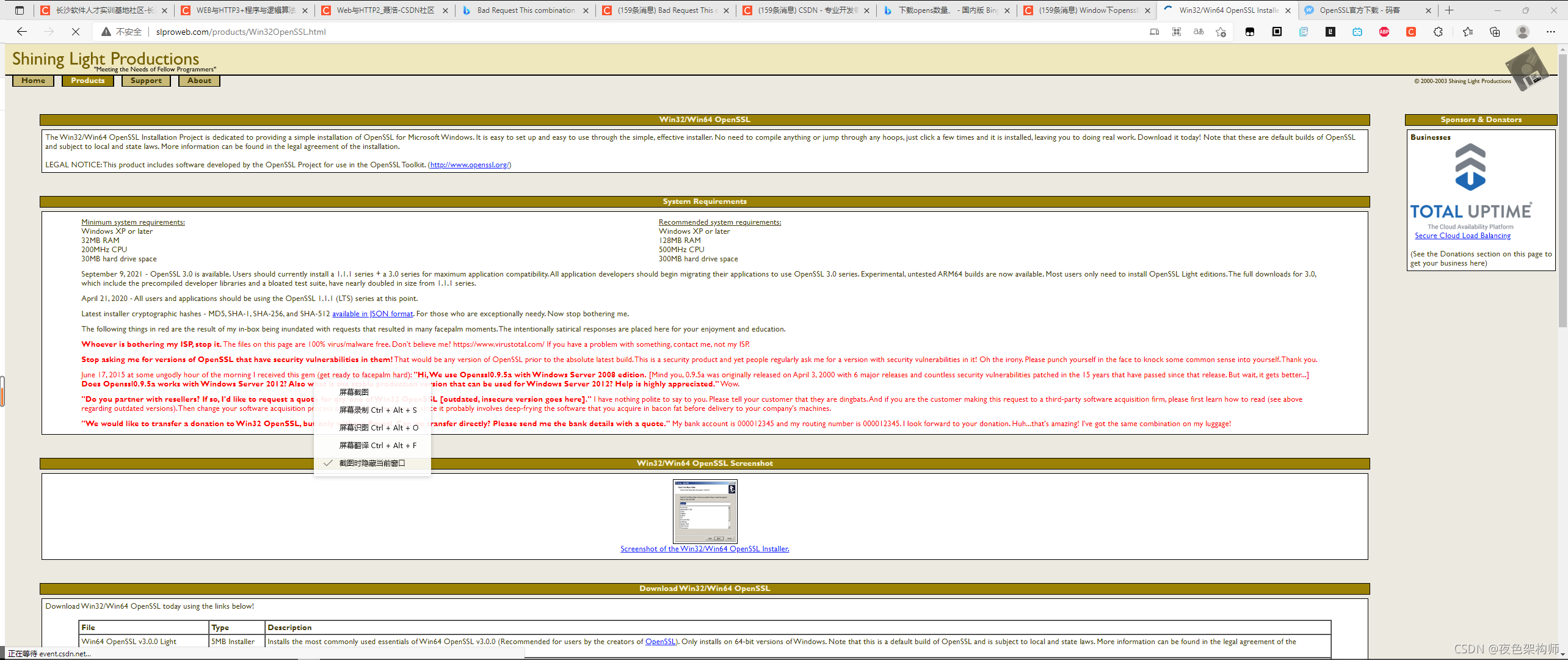Open the About navigation button
This screenshot has width=1568, height=660.
(199, 81)
